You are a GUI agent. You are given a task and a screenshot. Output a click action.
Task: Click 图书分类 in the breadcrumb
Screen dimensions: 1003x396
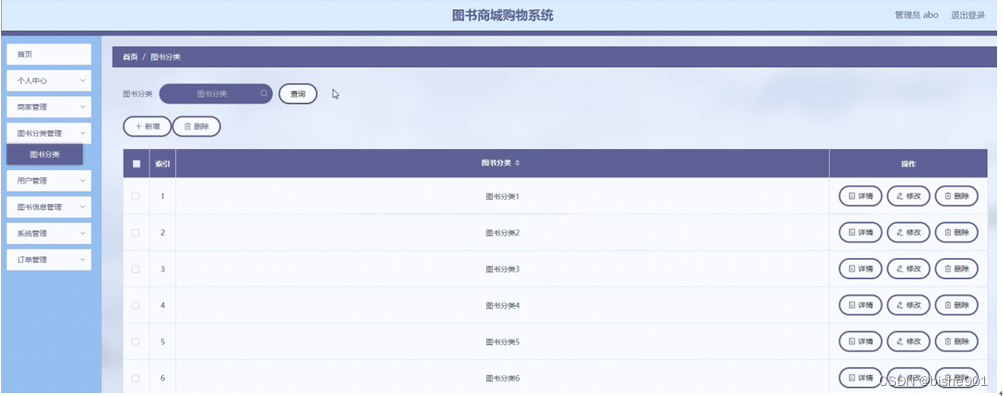click(x=166, y=57)
